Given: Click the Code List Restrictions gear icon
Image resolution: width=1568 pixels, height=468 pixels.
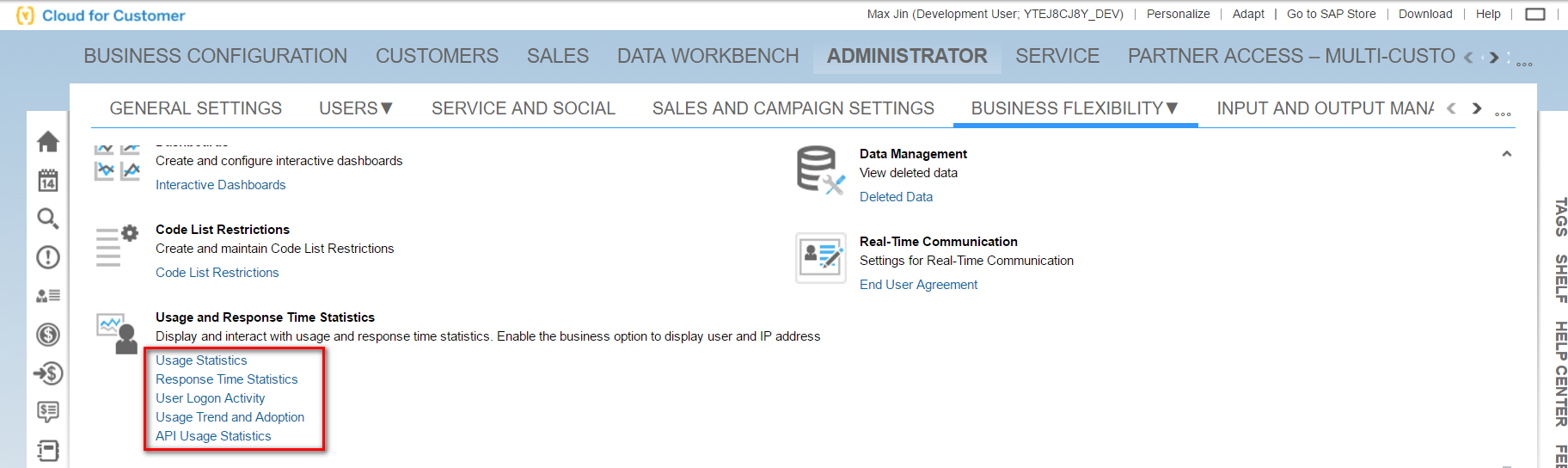Looking at the screenshot, I should [x=117, y=247].
